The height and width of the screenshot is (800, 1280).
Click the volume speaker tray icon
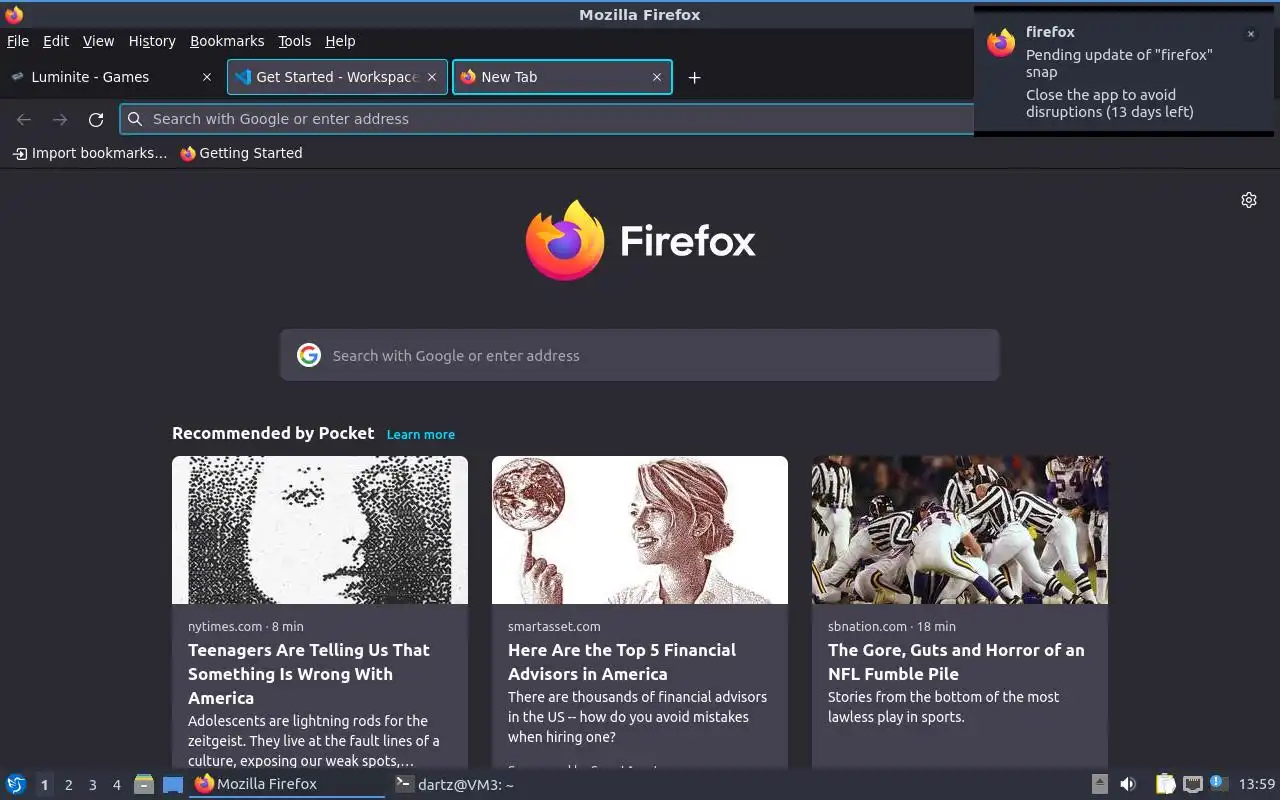click(x=1128, y=784)
